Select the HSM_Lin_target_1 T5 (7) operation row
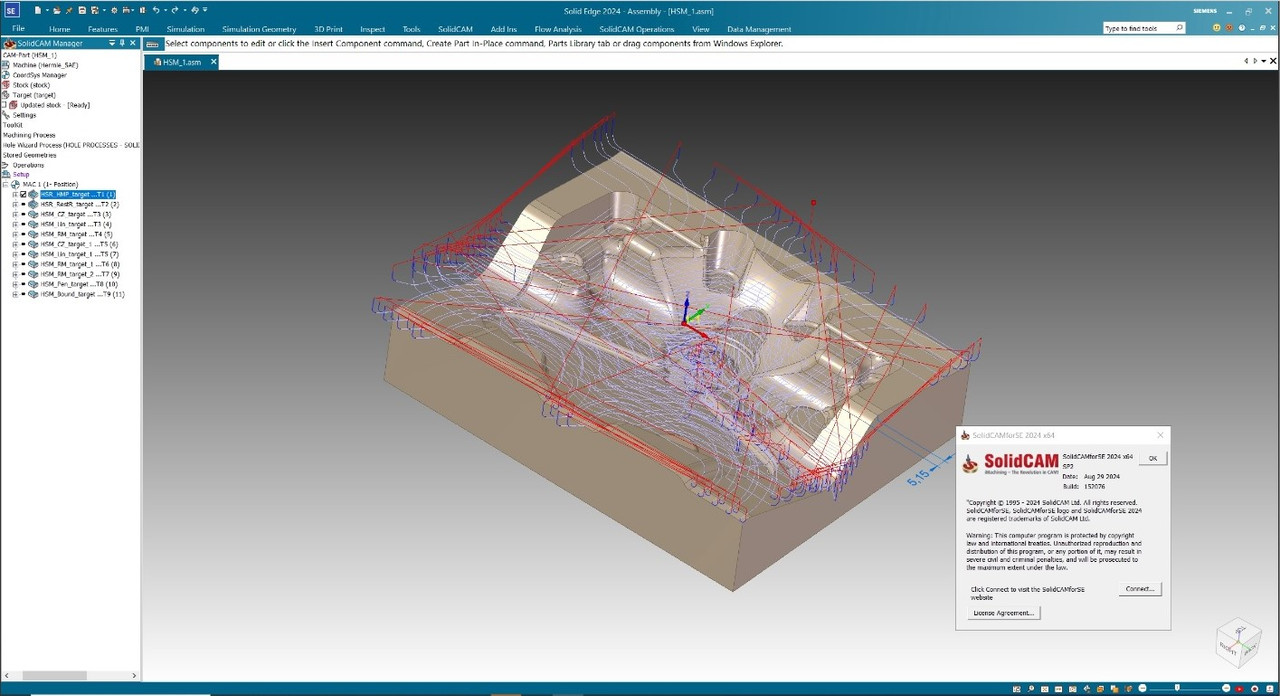This screenshot has height=696, width=1280. (79, 254)
